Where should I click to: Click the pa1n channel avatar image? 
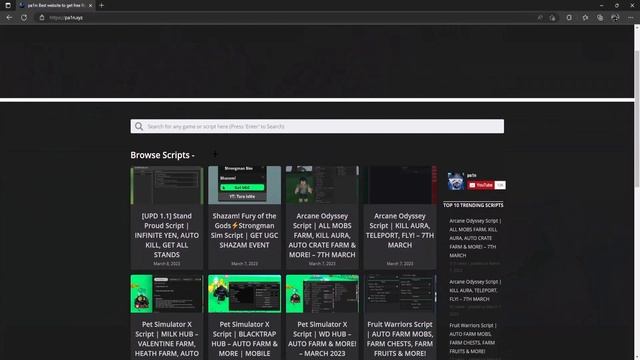tap(456, 181)
